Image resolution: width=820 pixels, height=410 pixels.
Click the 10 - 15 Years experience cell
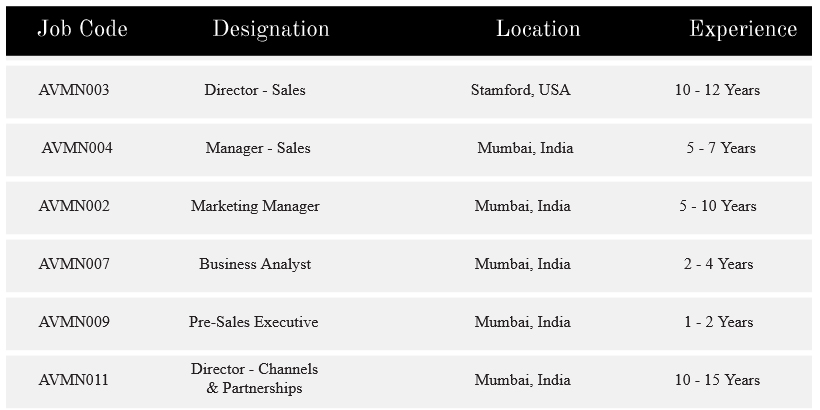718,380
